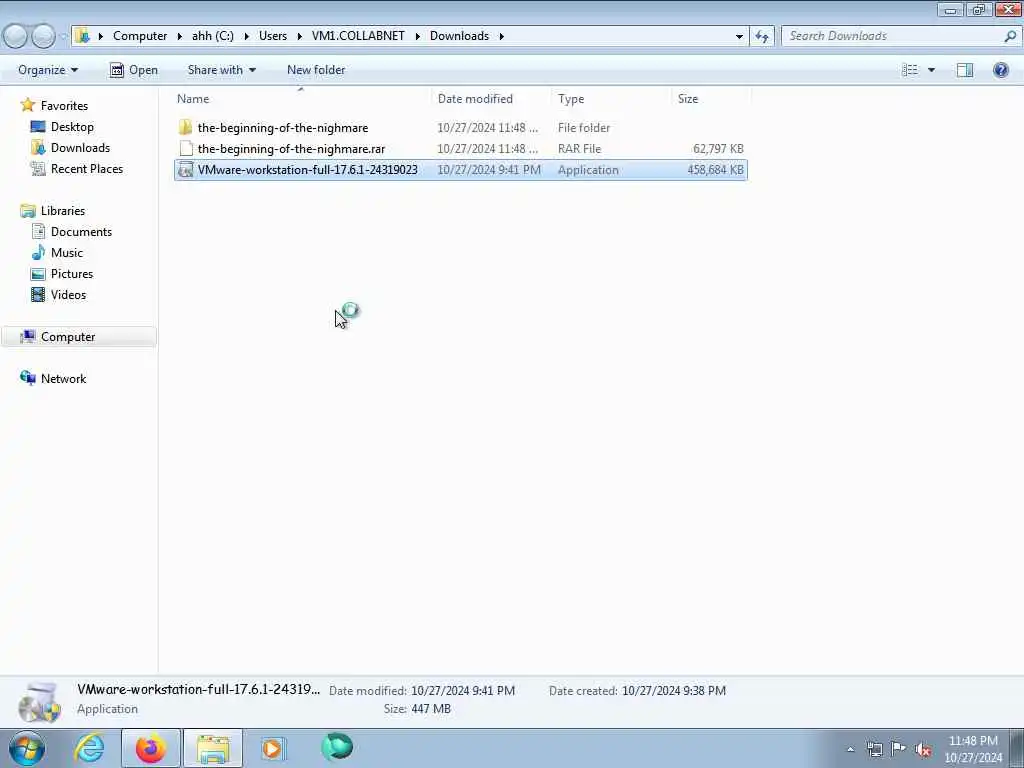
Task: Go to VM1.COLLABNET in the breadcrumb
Action: point(358,36)
